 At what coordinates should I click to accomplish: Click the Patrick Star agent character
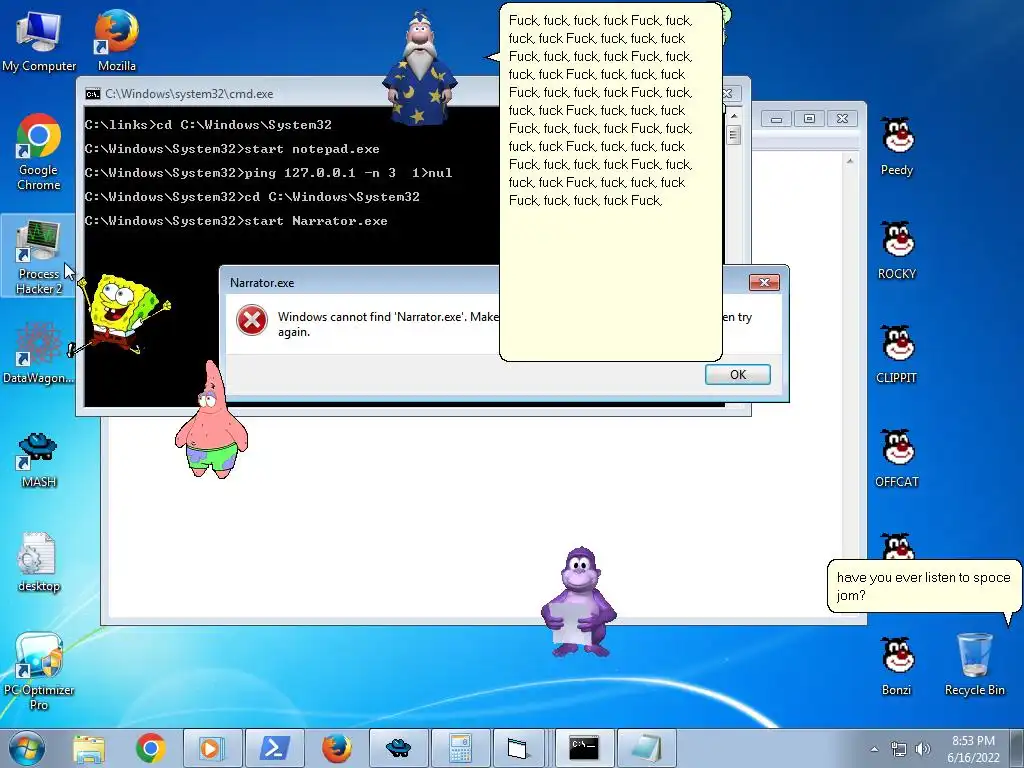(211, 419)
